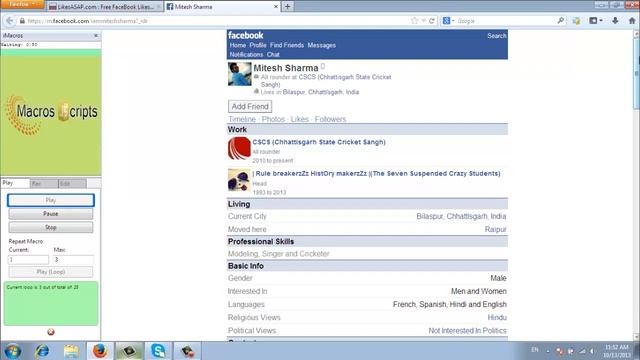
Task: Switch to the iMacros Rec tab
Action: [44, 184]
